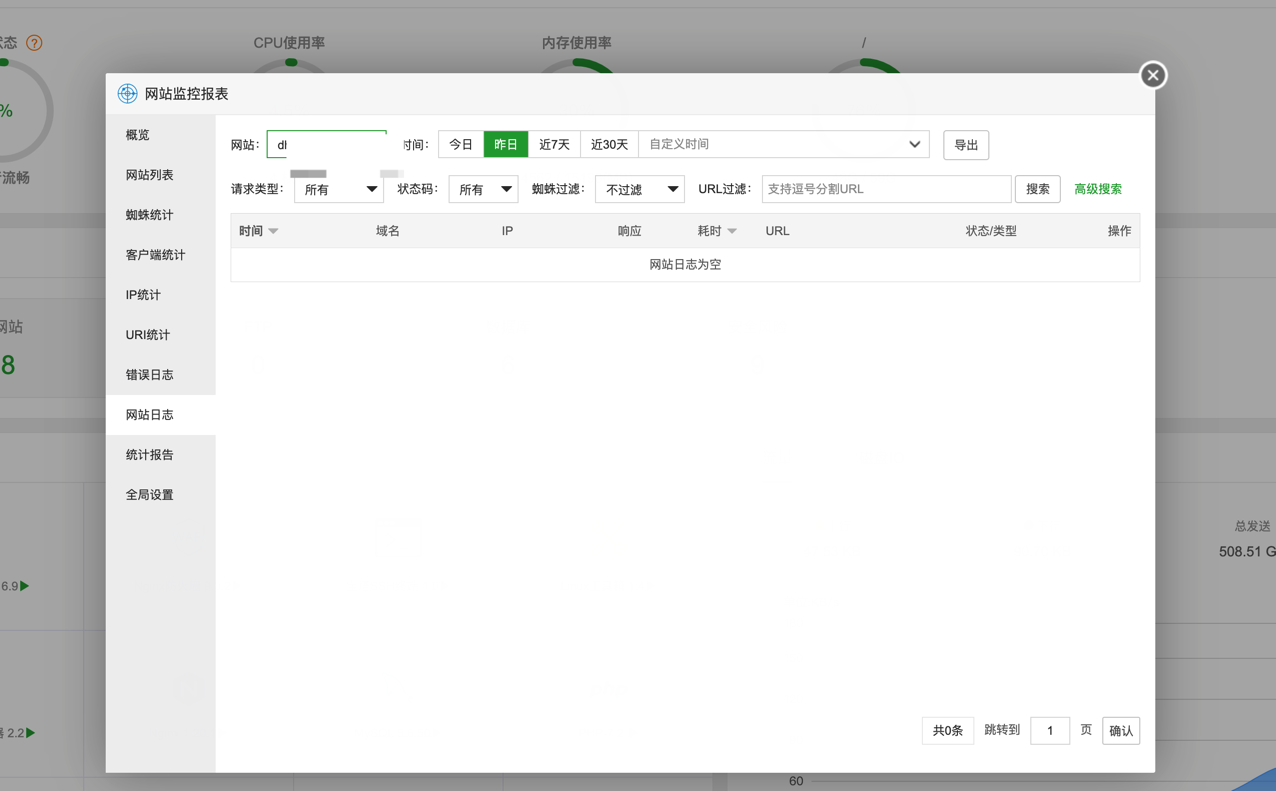Viewport: 1276px width, 791px height.
Task: Sort by 耗时 column arrow
Action: [732, 231]
